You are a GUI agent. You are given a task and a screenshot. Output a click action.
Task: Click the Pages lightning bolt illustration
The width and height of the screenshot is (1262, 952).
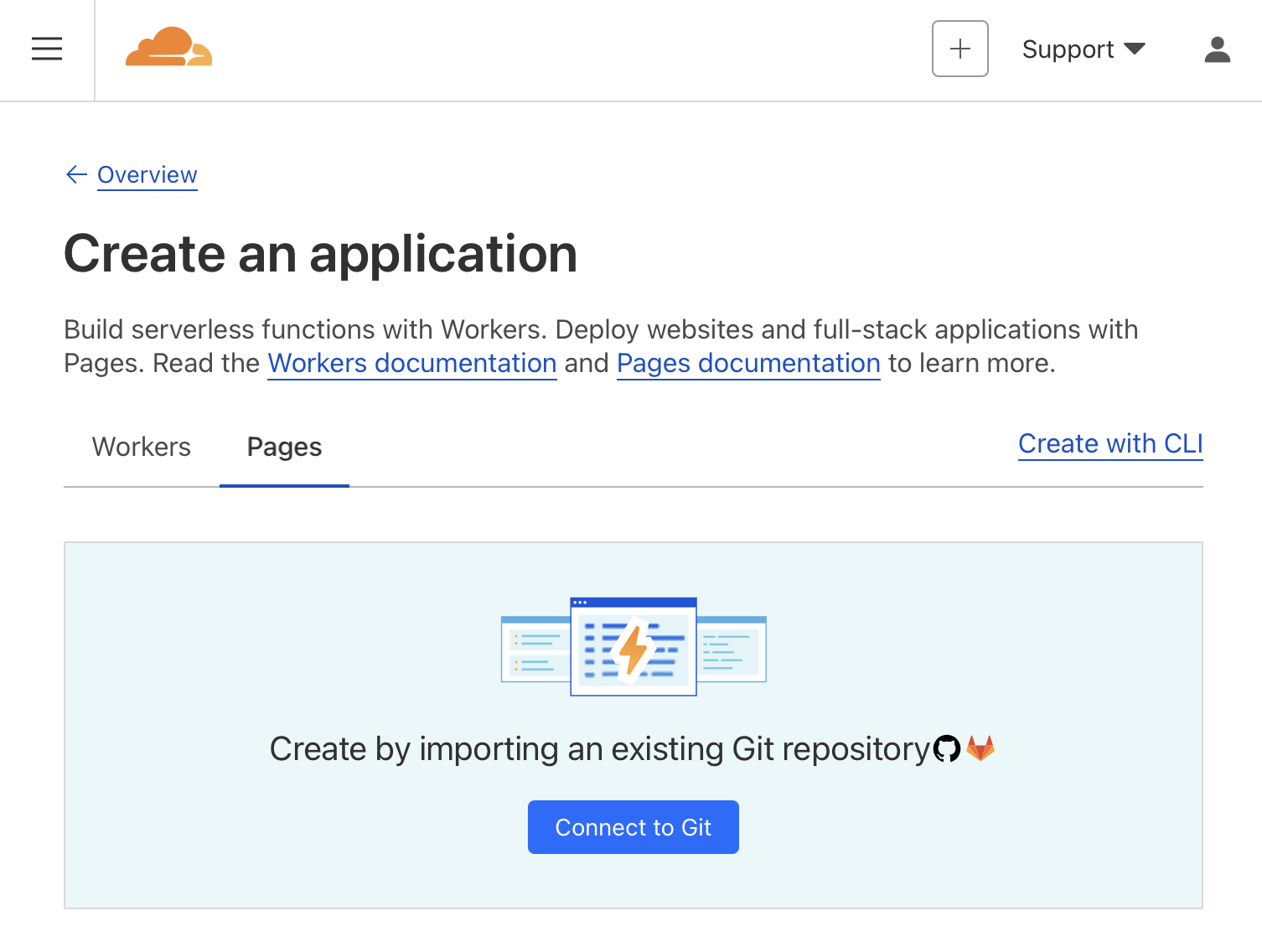[x=634, y=647]
